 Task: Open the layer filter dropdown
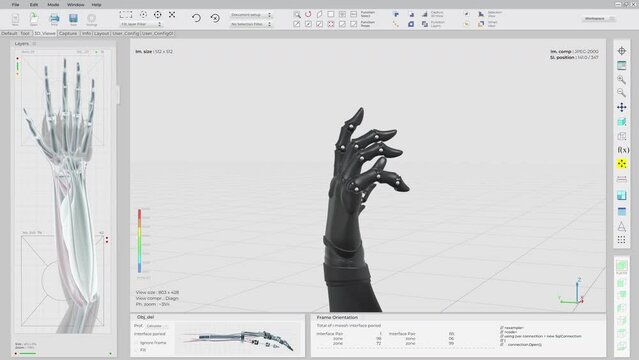pyautogui.click(x=141, y=24)
